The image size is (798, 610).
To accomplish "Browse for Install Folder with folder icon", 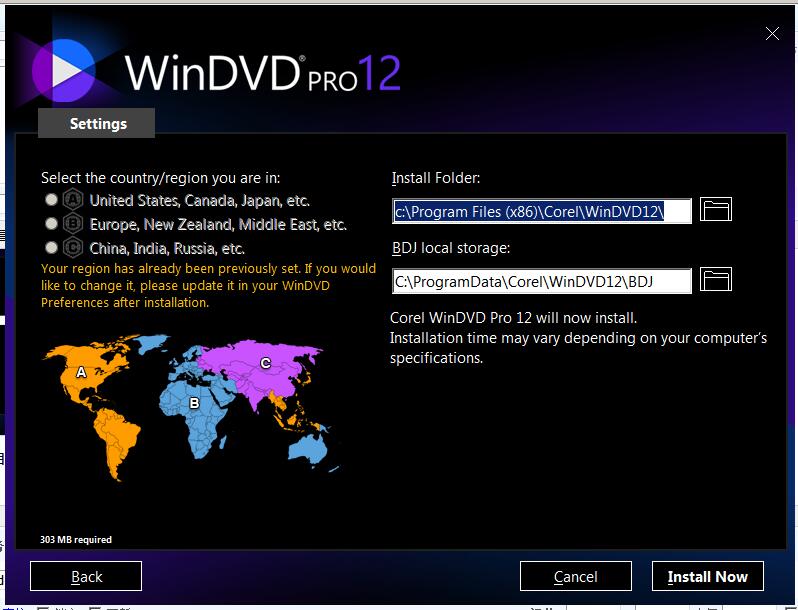I will [x=716, y=210].
